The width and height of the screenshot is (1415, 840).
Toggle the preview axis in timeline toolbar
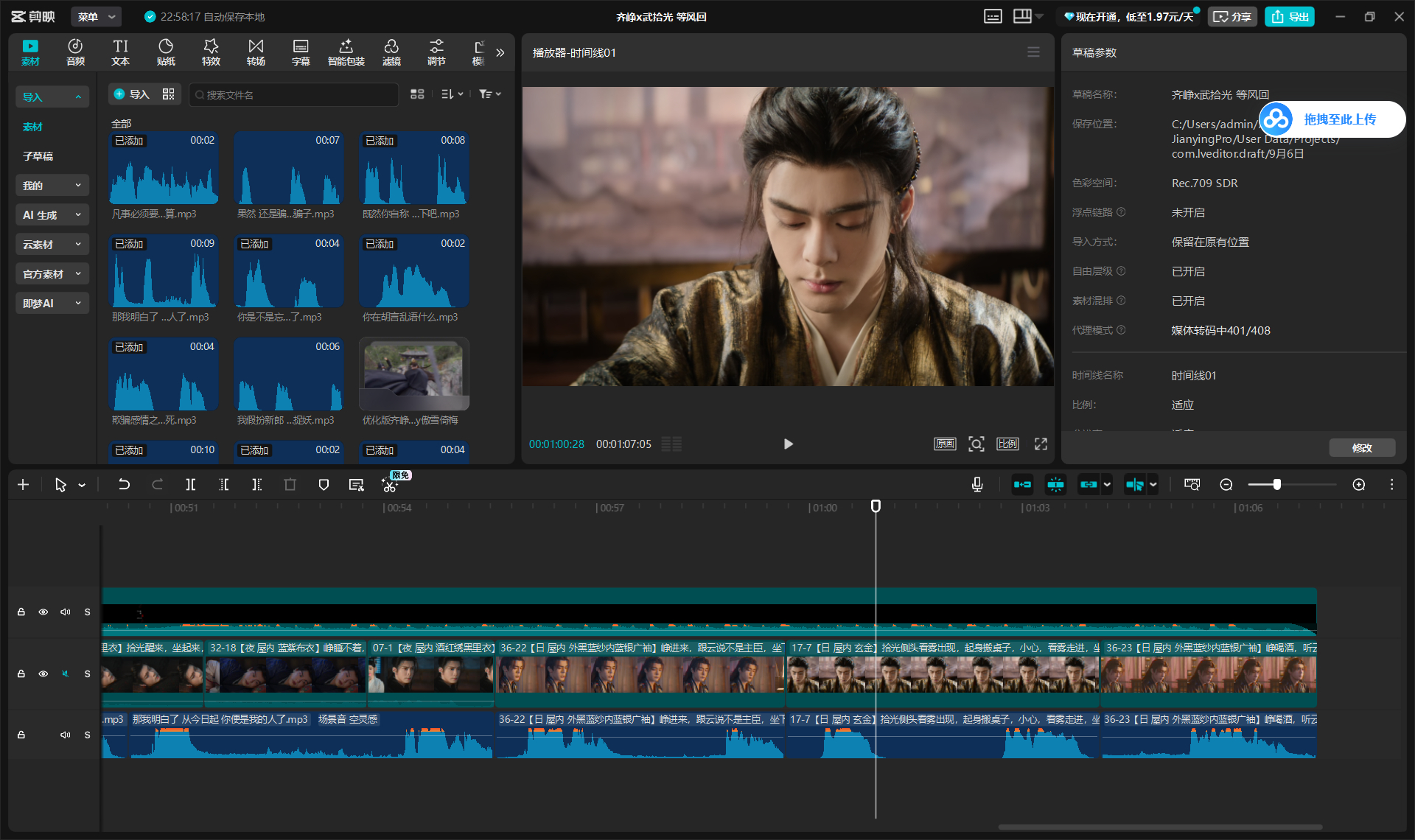pos(1135,485)
